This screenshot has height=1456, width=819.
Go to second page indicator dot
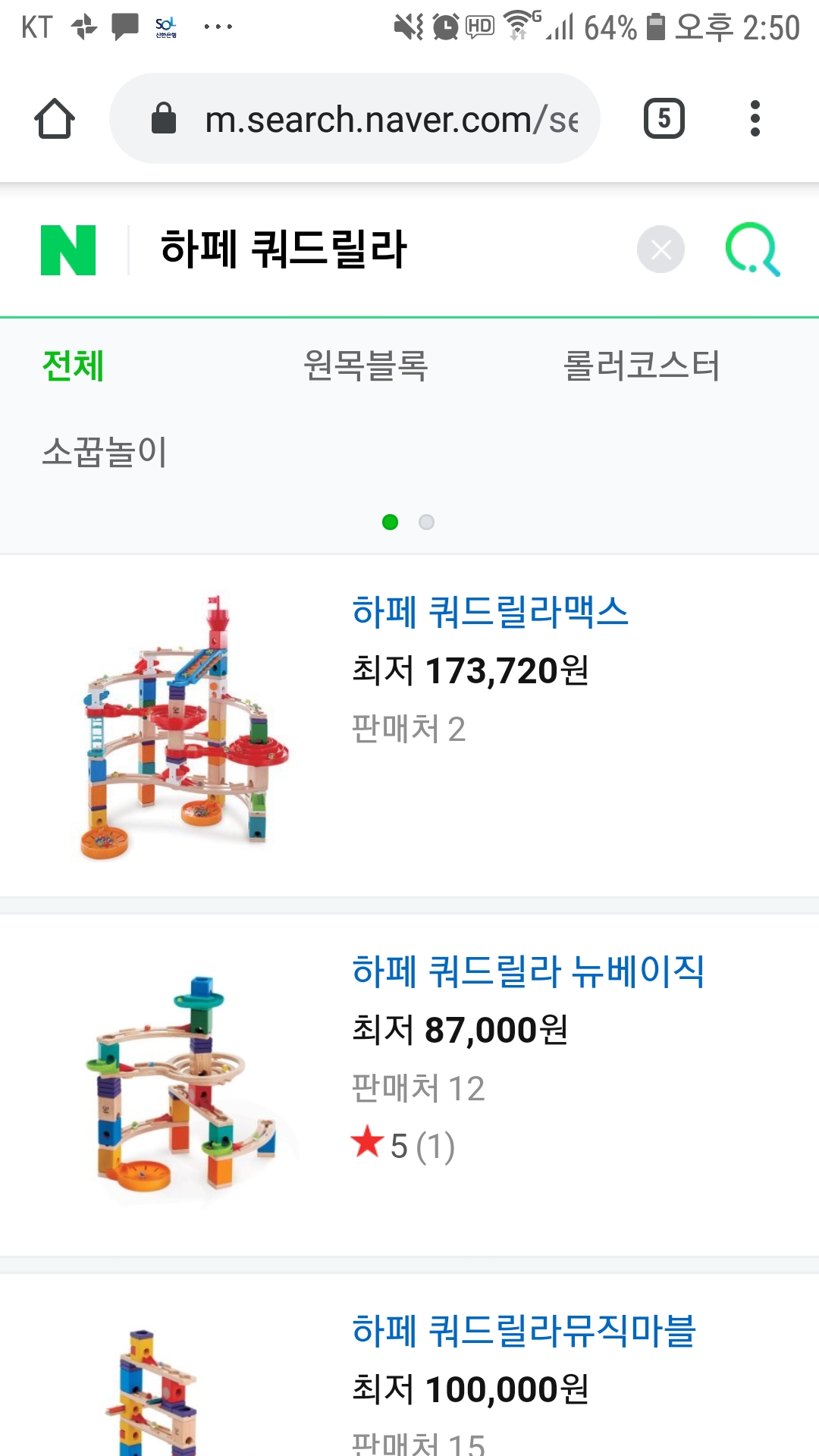pos(427,522)
